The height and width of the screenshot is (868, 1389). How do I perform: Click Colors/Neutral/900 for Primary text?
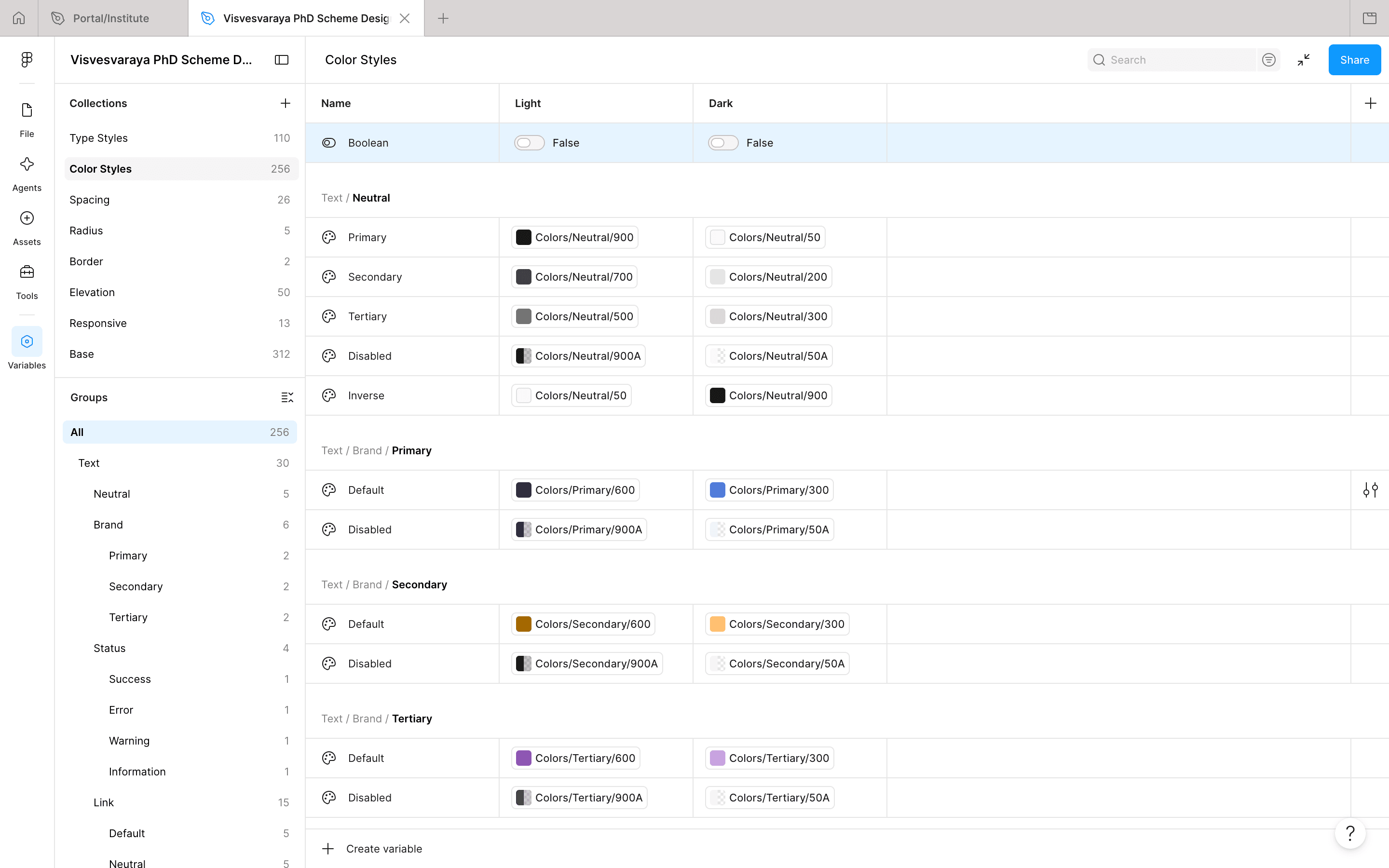pyautogui.click(x=574, y=237)
